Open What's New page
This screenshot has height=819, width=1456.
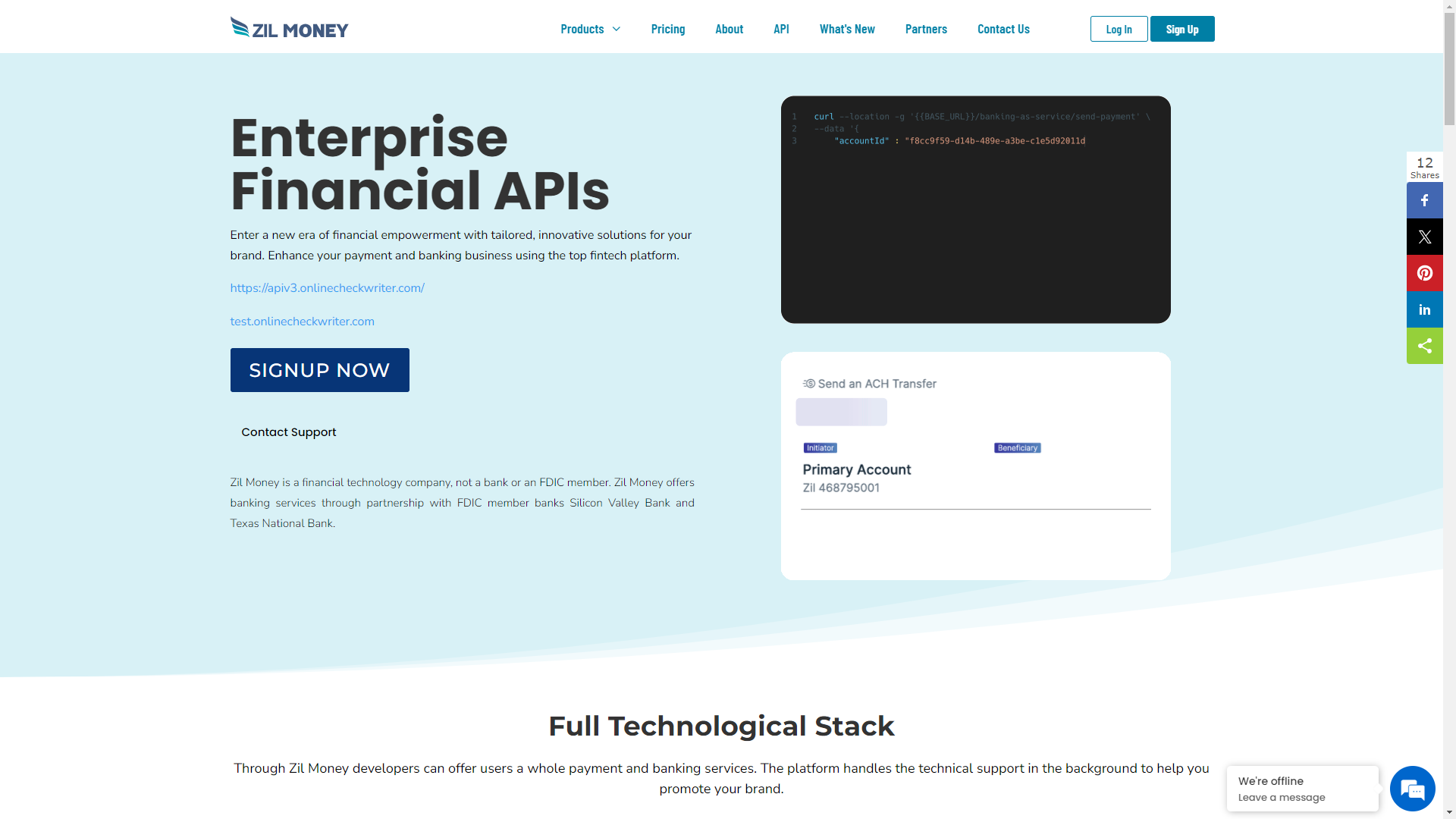click(846, 29)
